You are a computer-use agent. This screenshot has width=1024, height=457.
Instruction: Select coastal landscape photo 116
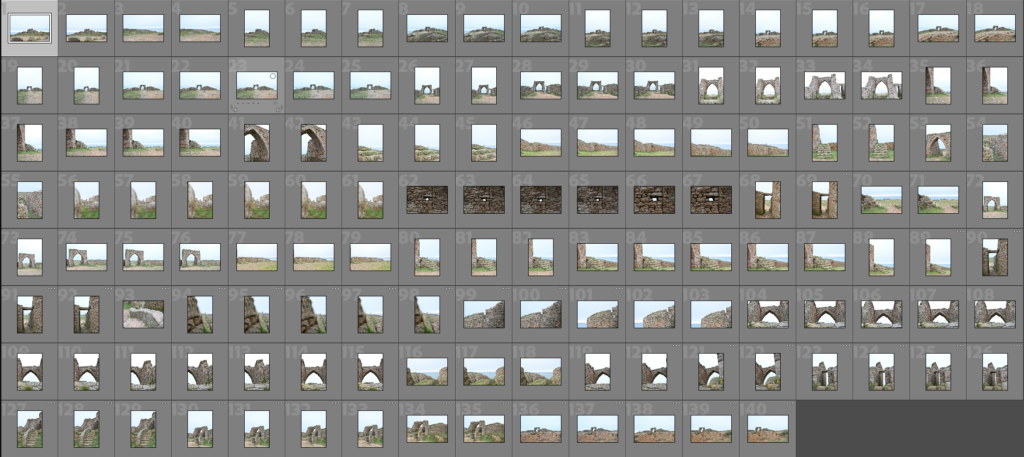(x=427, y=371)
